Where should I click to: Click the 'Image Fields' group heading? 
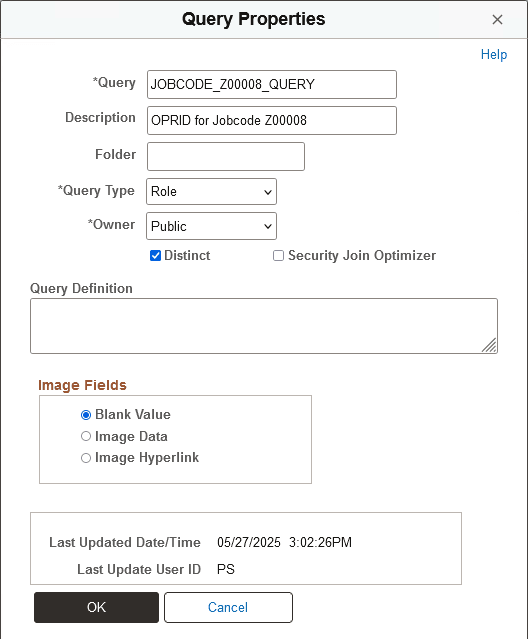point(82,385)
